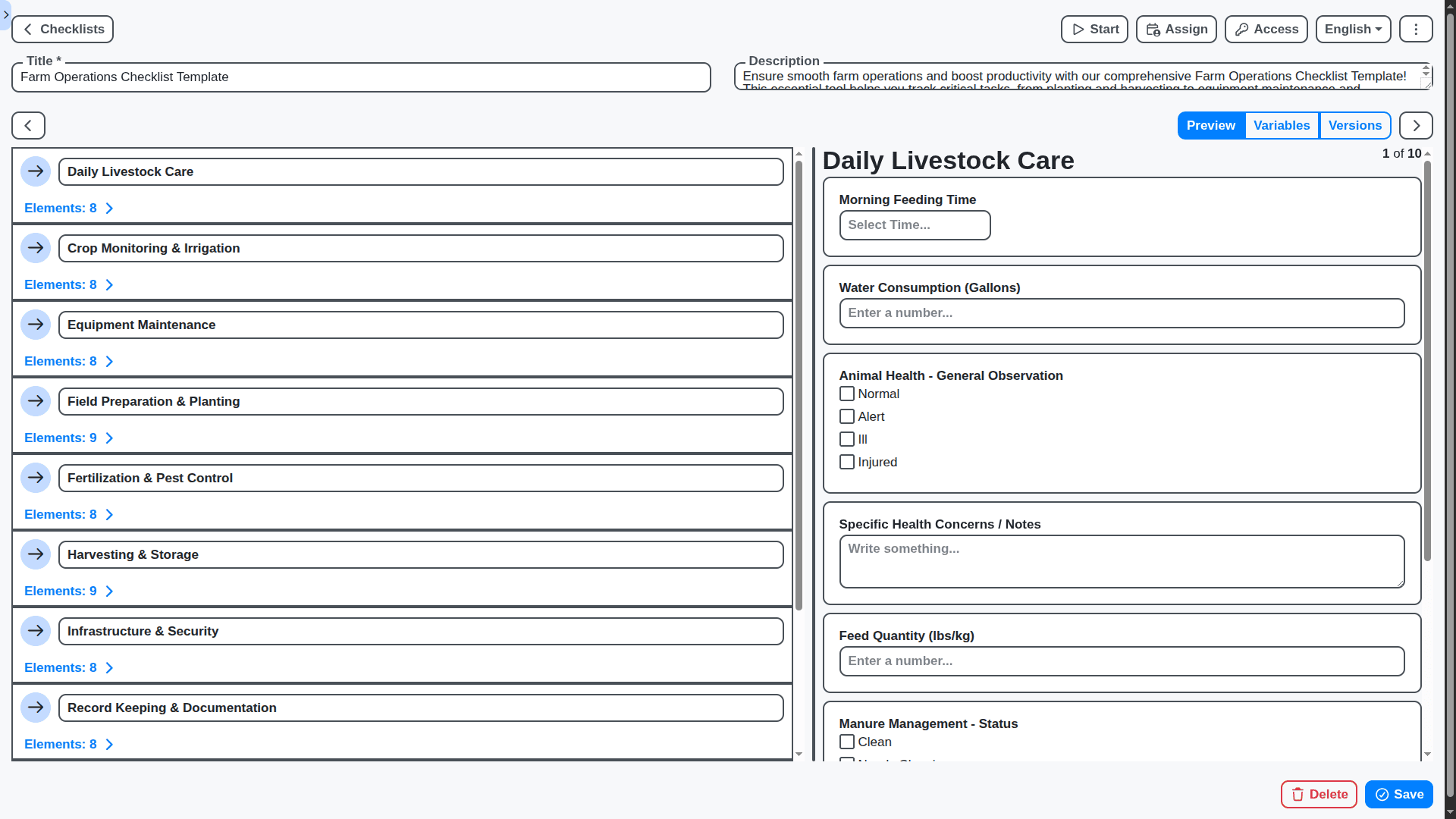The width and height of the screenshot is (1456, 819).
Task: Click the arrow icon beside Equipment Maintenance
Action: (36, 325)
